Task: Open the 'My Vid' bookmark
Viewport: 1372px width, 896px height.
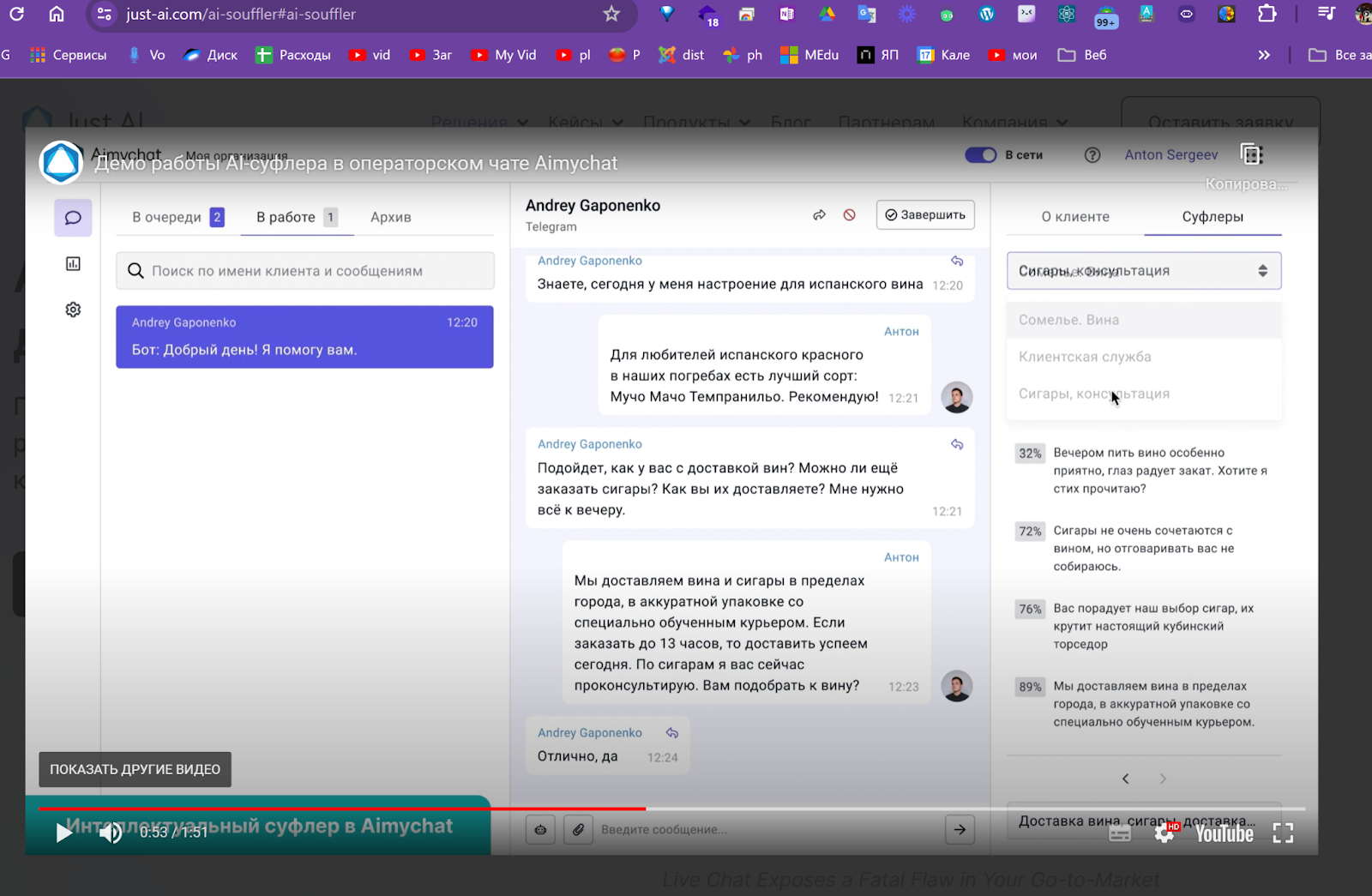Action: tap(503, 55)
